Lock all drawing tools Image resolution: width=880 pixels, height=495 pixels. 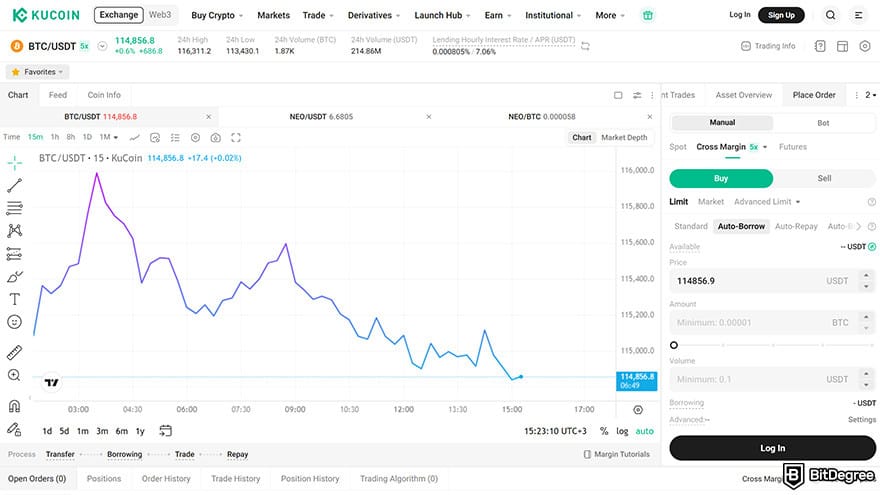15,429
